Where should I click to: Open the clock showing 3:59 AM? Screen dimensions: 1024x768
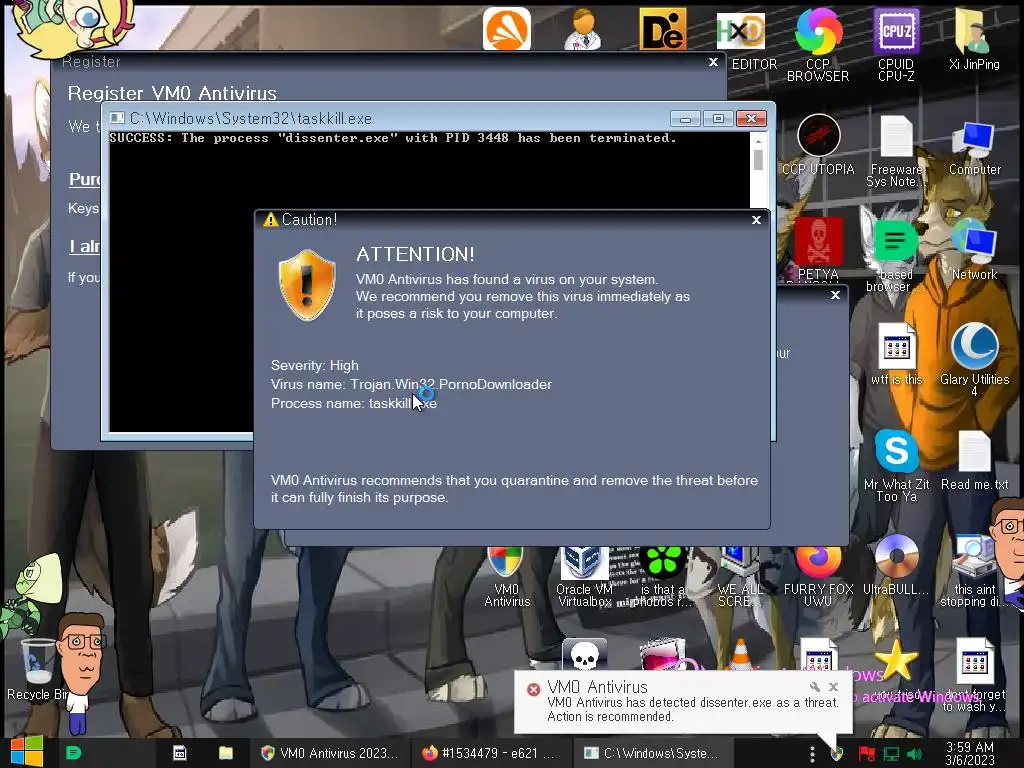click(970, 754)
